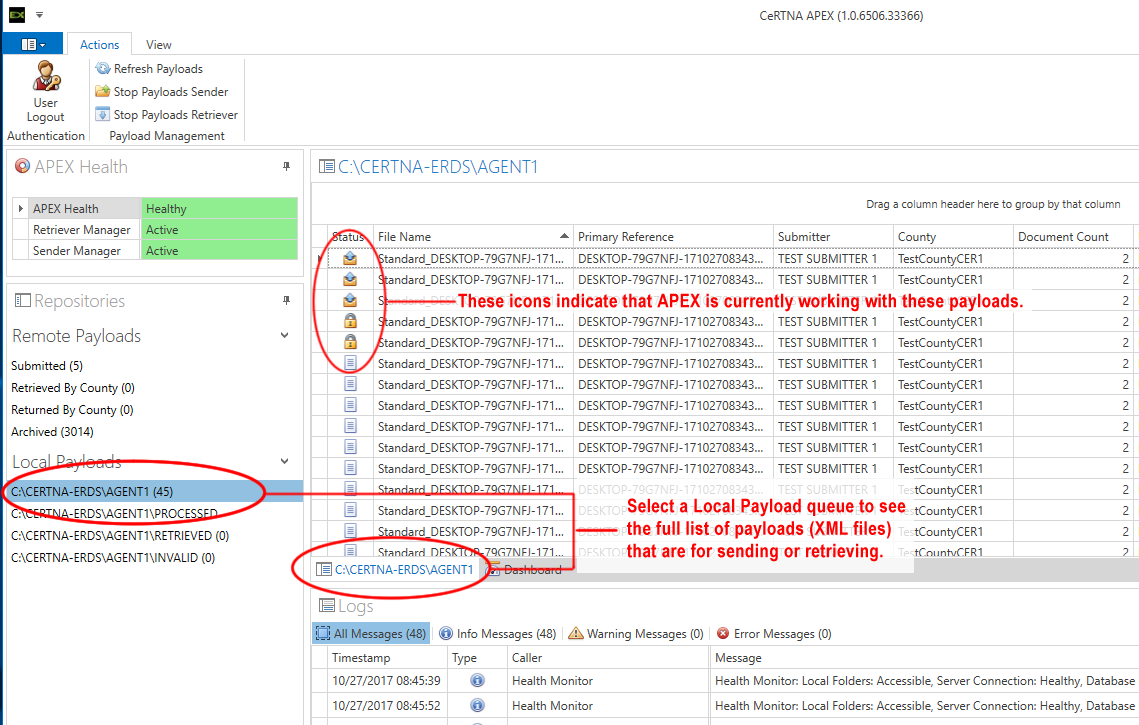Toggle the Repositories panel pin icon
The image size is (1139, 725).
(x=286, y=301)
